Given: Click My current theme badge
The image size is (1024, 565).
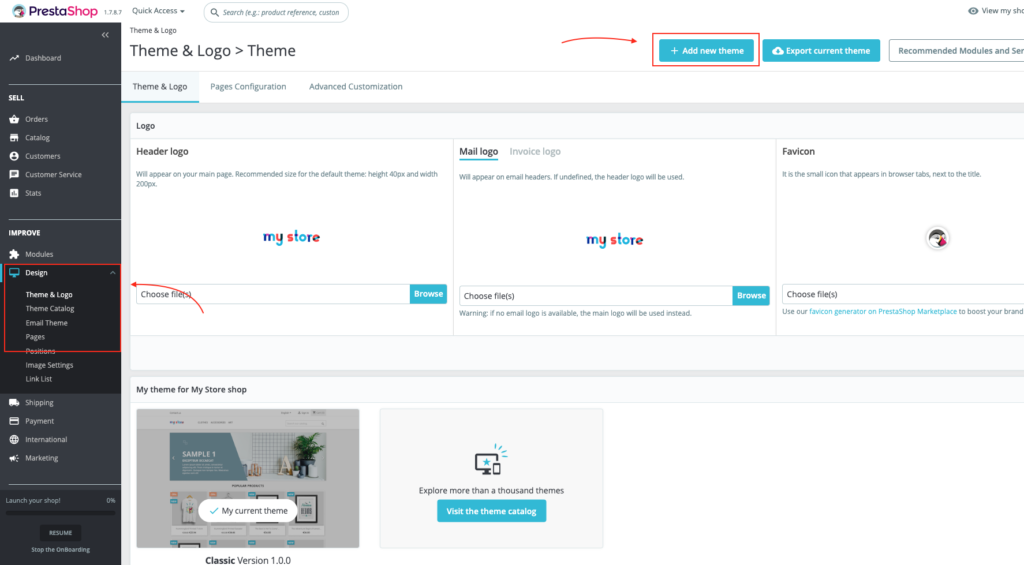Looking at the screenshot, I should [x=248, y=511].
